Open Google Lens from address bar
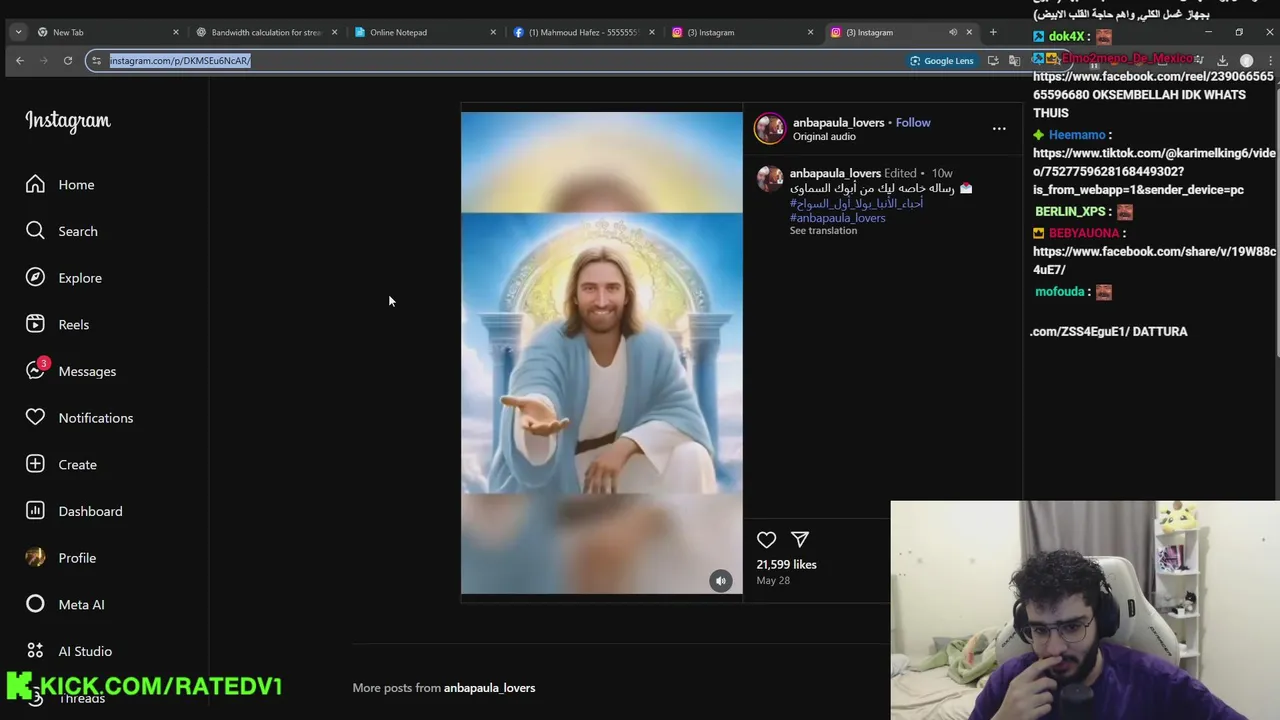The width and height of the screenshot is (1280, 720). pyautogui.click(x=942, y=61)
